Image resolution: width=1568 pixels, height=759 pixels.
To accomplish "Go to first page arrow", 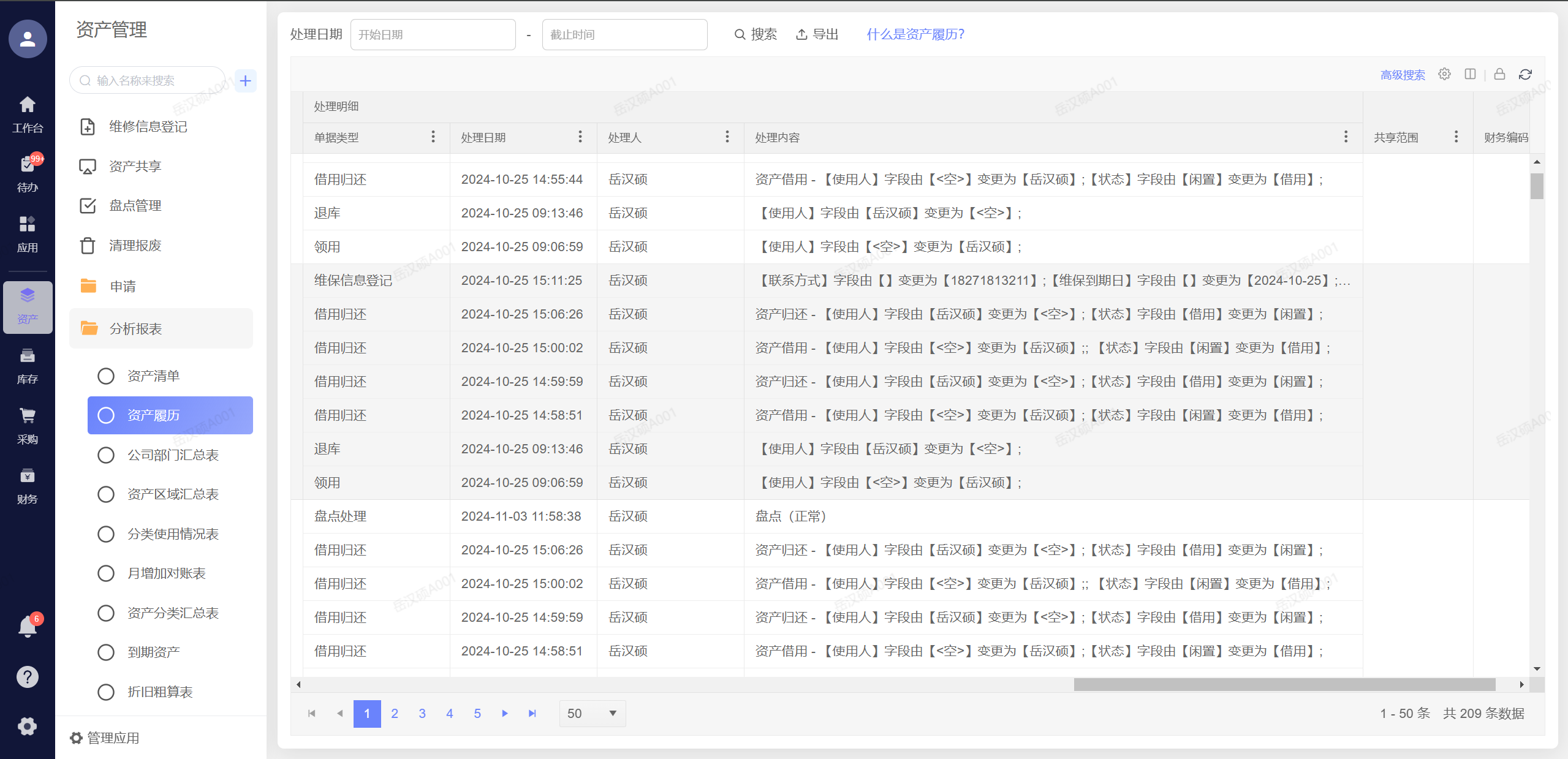I will pos(312,714).
